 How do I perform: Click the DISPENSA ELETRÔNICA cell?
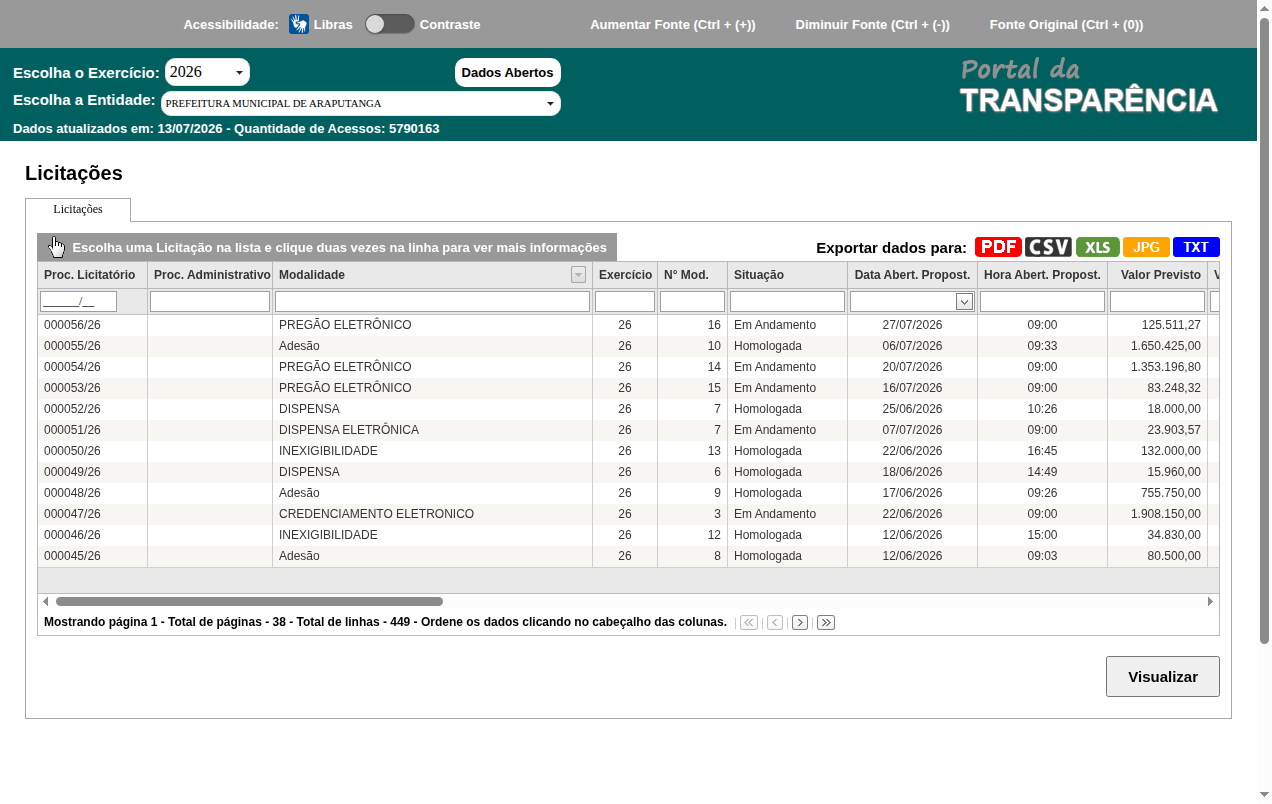[x=432, y=430]
